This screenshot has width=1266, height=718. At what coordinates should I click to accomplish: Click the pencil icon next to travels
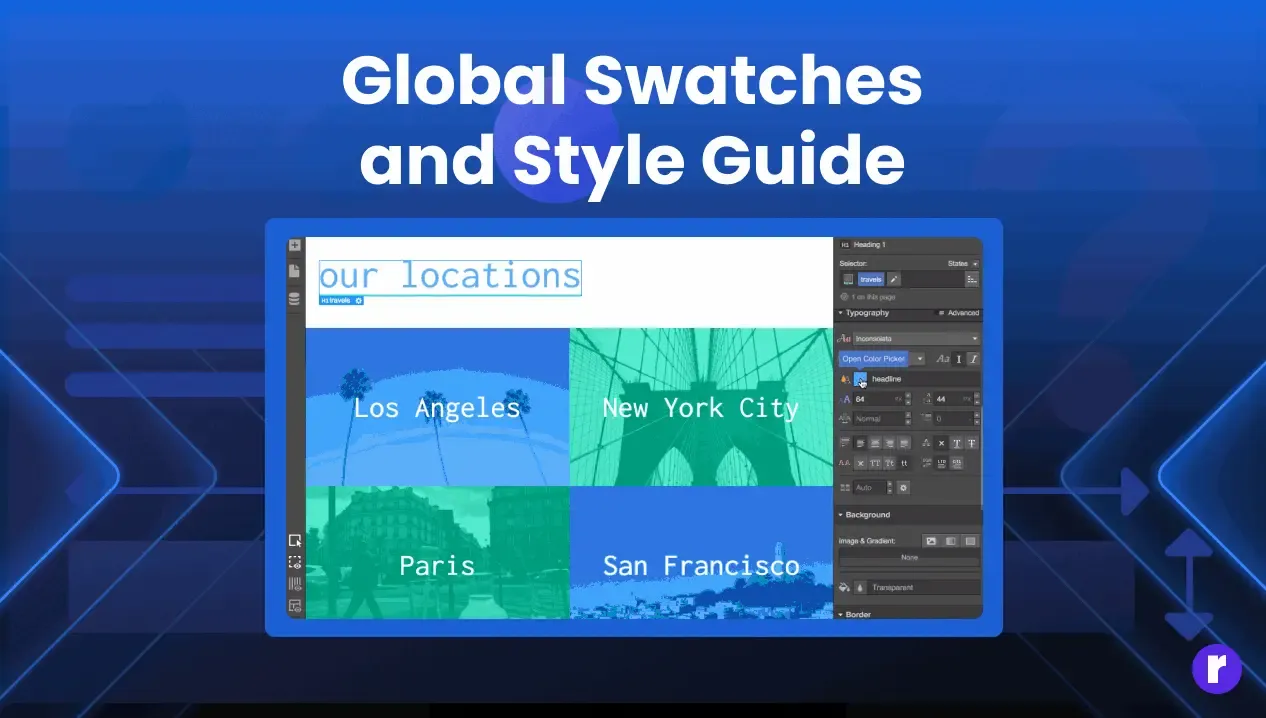(894, 279)
